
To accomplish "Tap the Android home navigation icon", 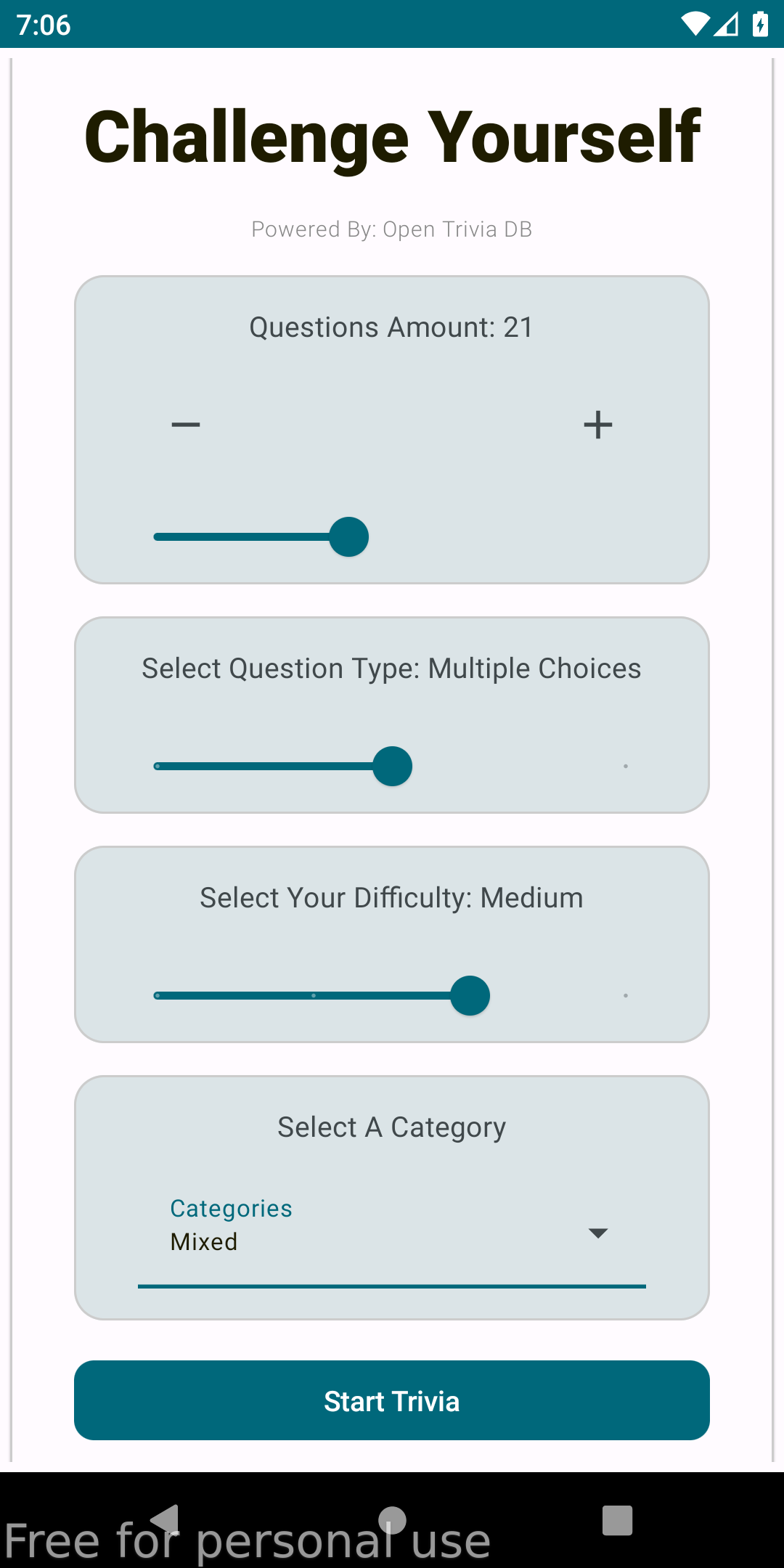I will tap(392, 1520).
